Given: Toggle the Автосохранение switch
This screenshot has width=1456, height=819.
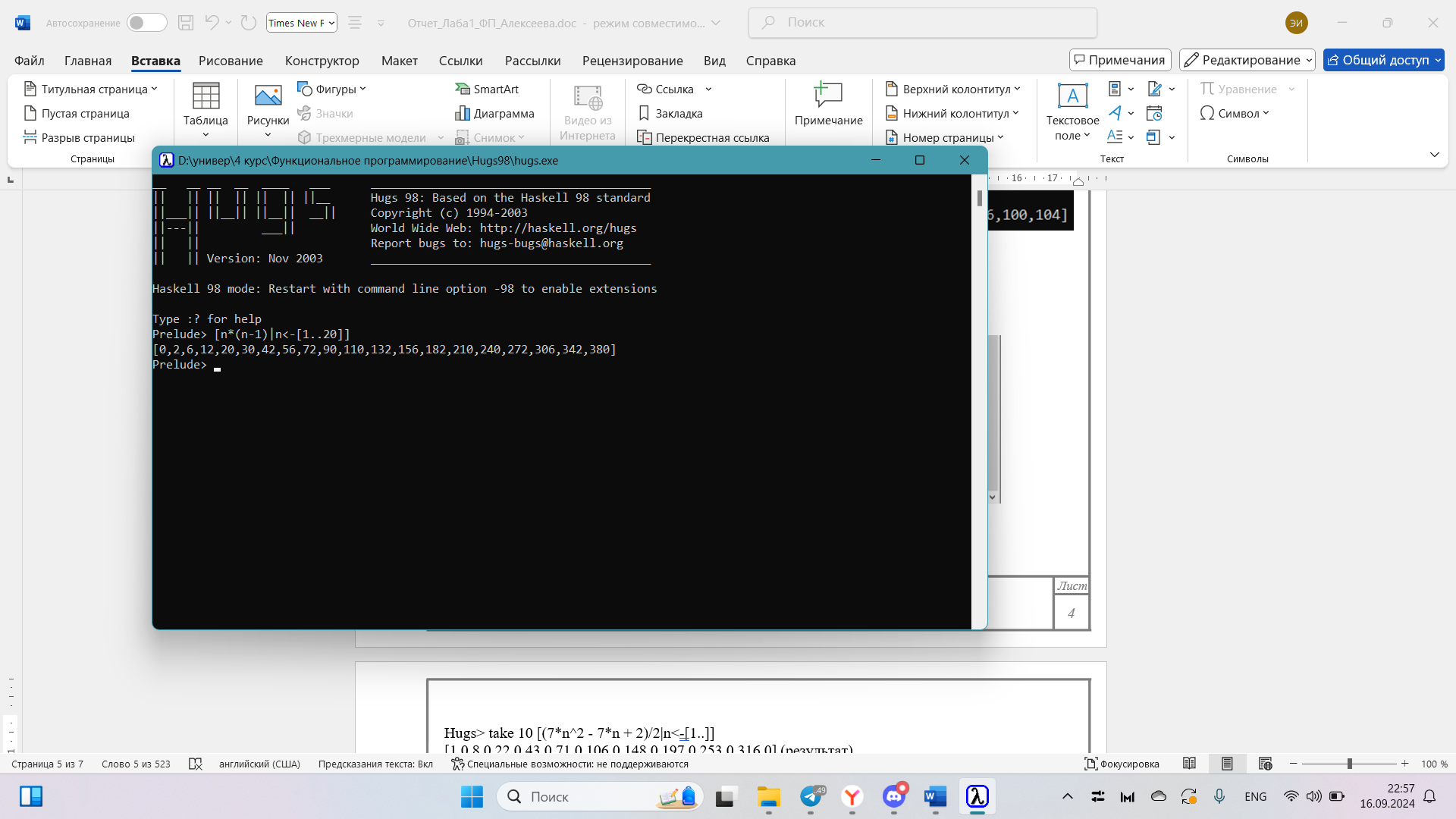Looking at the screenshot, I should [x=147, y=23].
